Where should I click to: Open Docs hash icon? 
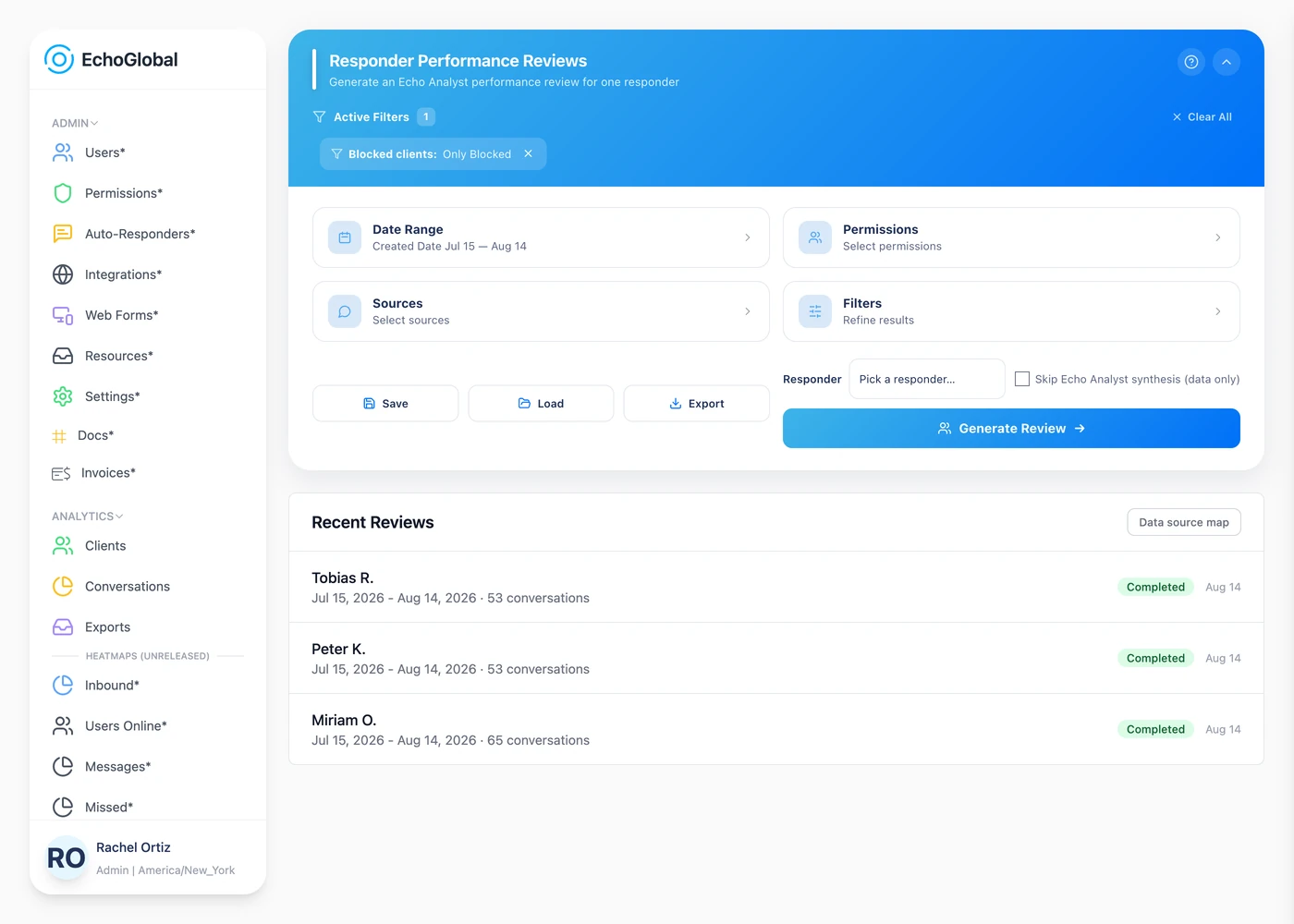tap(59, 436)
